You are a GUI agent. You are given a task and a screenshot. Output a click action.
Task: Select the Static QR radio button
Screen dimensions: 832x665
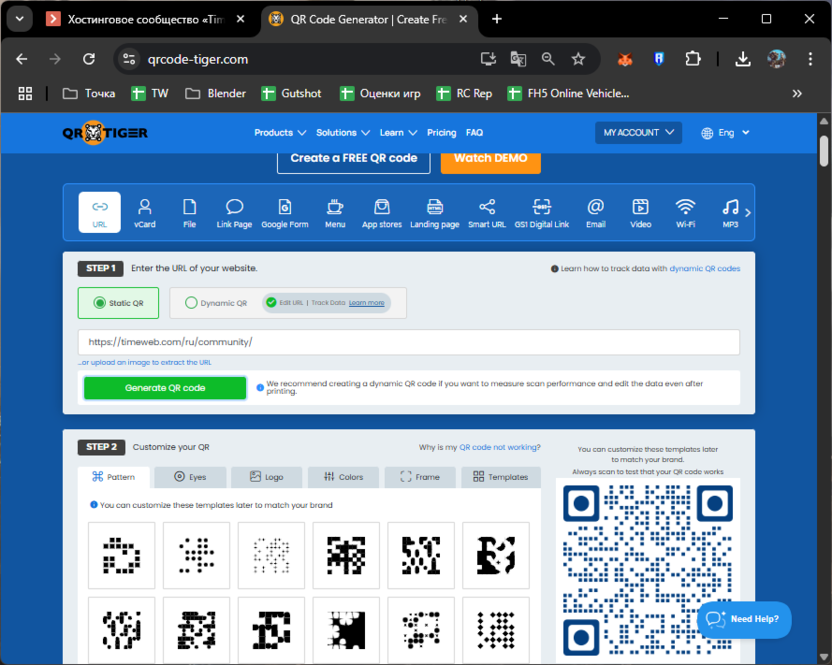(95, 302)
